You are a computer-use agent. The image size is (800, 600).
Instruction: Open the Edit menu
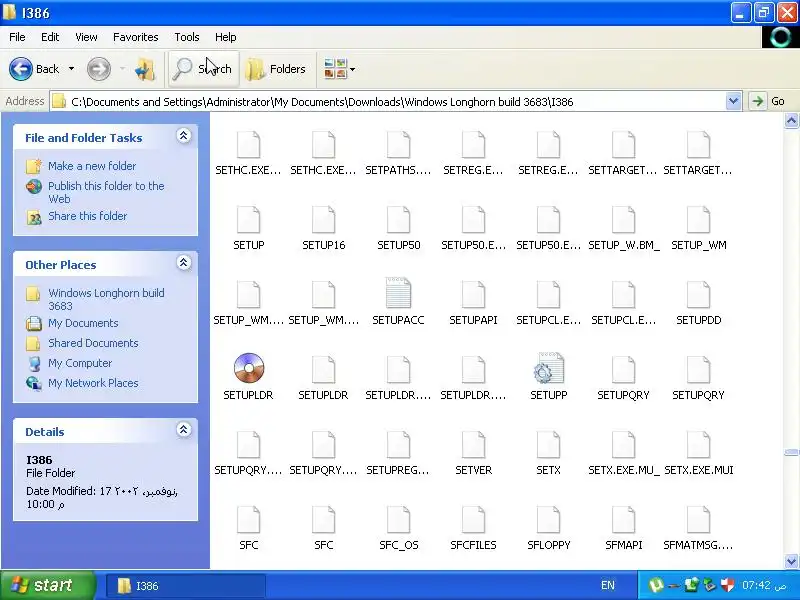click(50, 37)
